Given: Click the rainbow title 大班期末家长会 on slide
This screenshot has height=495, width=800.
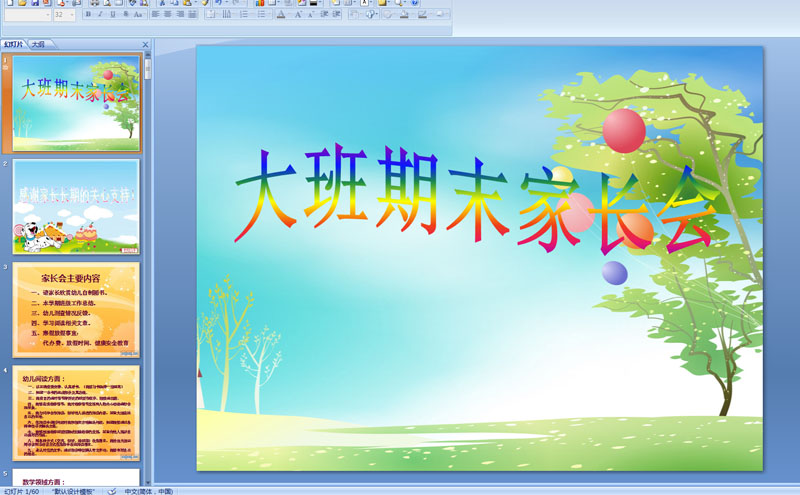Looking at the screenshot, I should tap(477, 199).
